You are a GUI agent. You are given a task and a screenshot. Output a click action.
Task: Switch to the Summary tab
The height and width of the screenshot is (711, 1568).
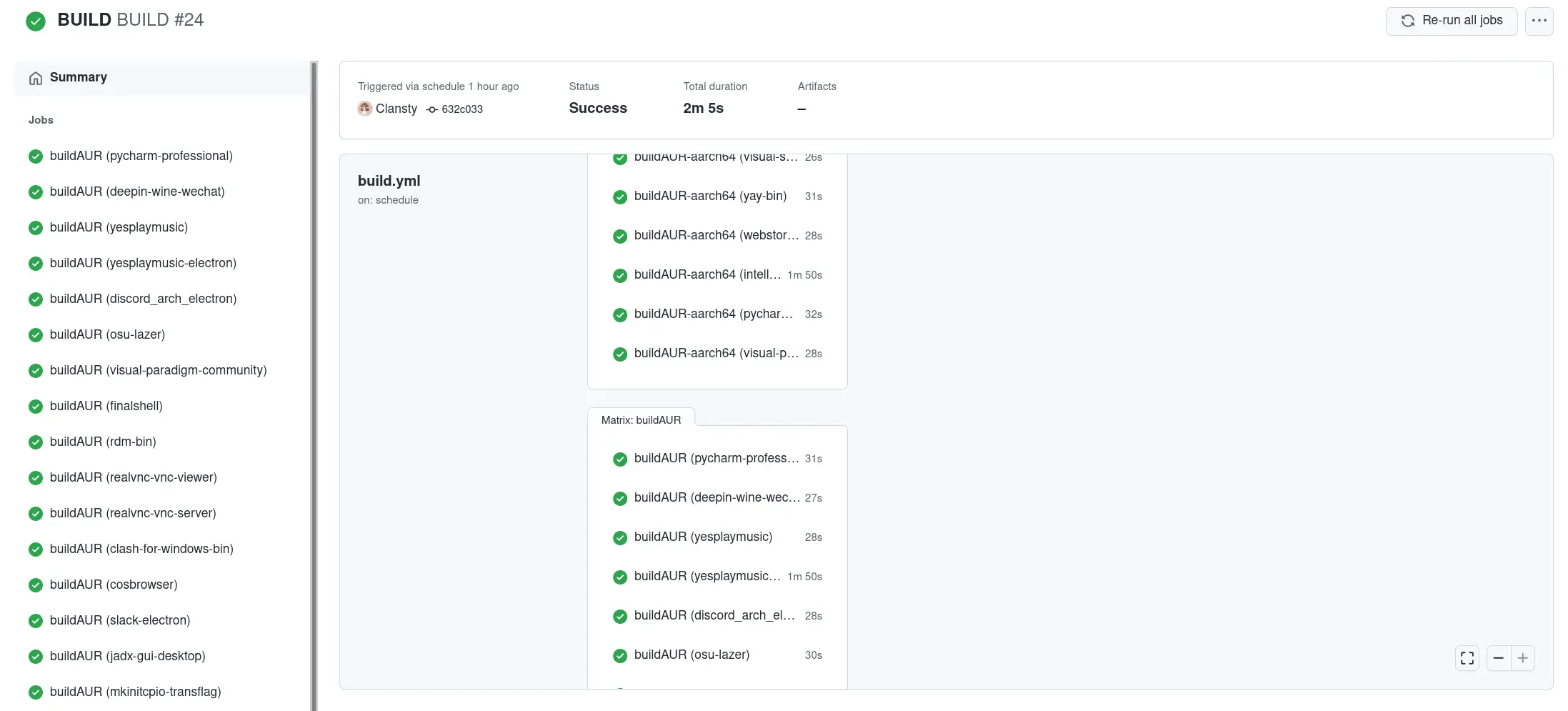pos(79,77)
